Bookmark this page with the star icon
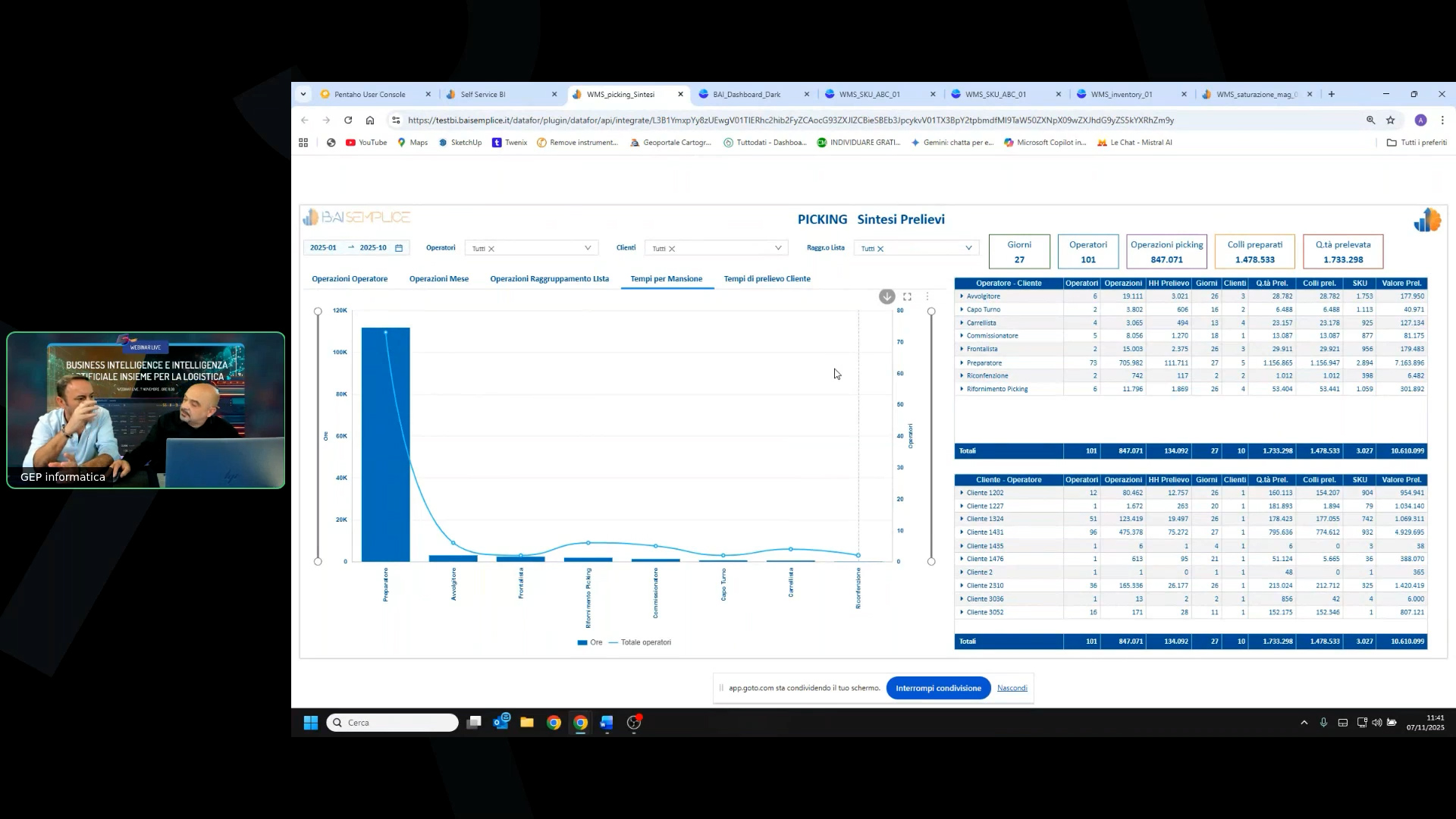 [1390, 120]
